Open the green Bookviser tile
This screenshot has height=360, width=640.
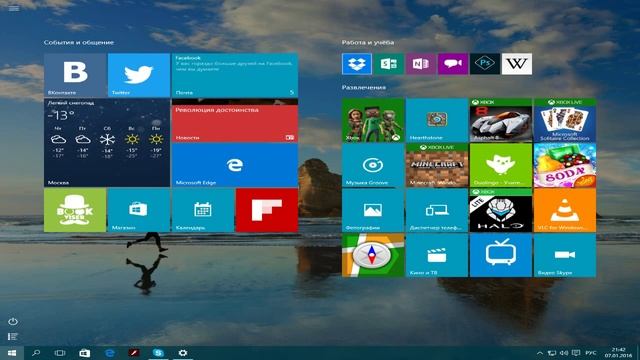75,210
